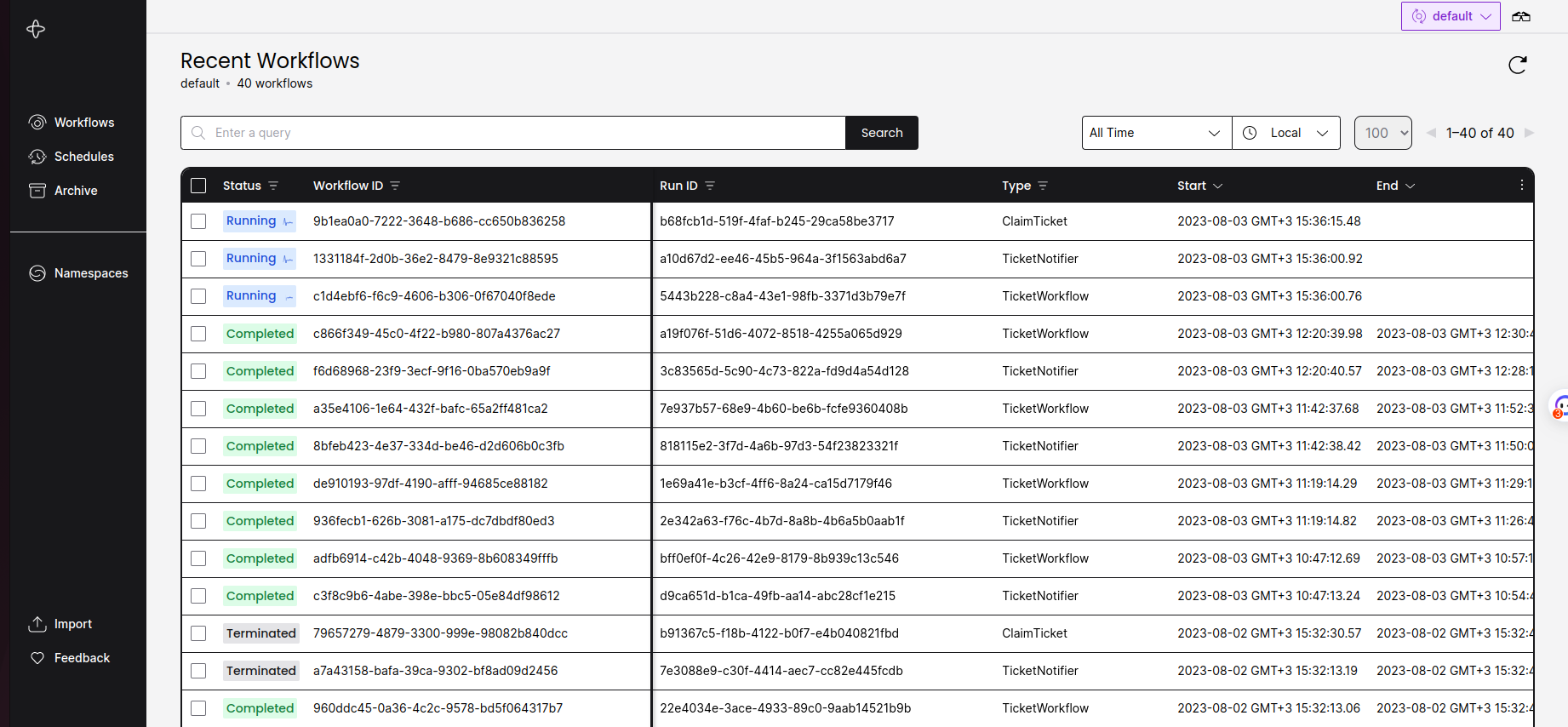Open the Import option
This screenshot has width=1568, height=727.
click(x=60, y=624)
